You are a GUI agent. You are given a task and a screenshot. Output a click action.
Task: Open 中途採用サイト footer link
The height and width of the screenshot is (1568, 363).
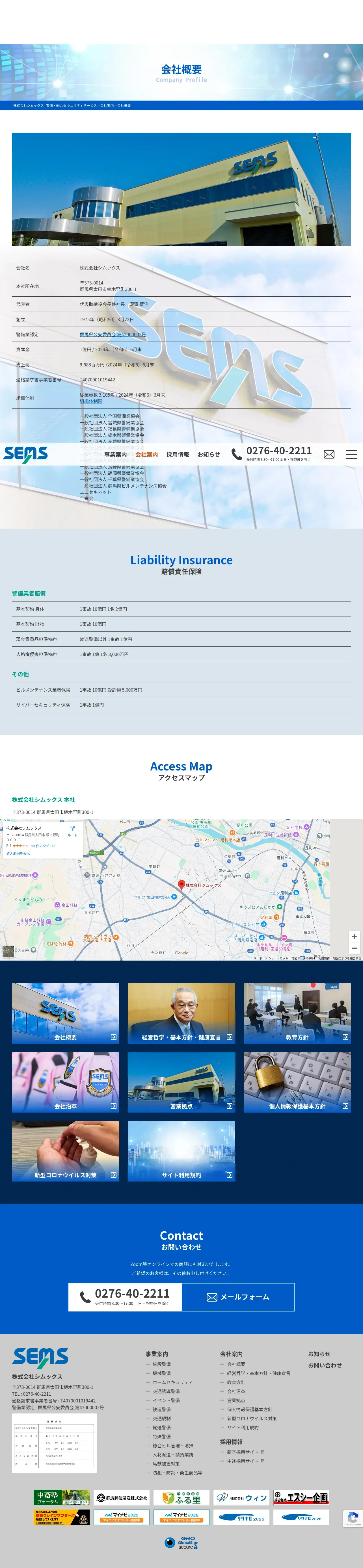pyautogui.click(x=245, y=1461)
